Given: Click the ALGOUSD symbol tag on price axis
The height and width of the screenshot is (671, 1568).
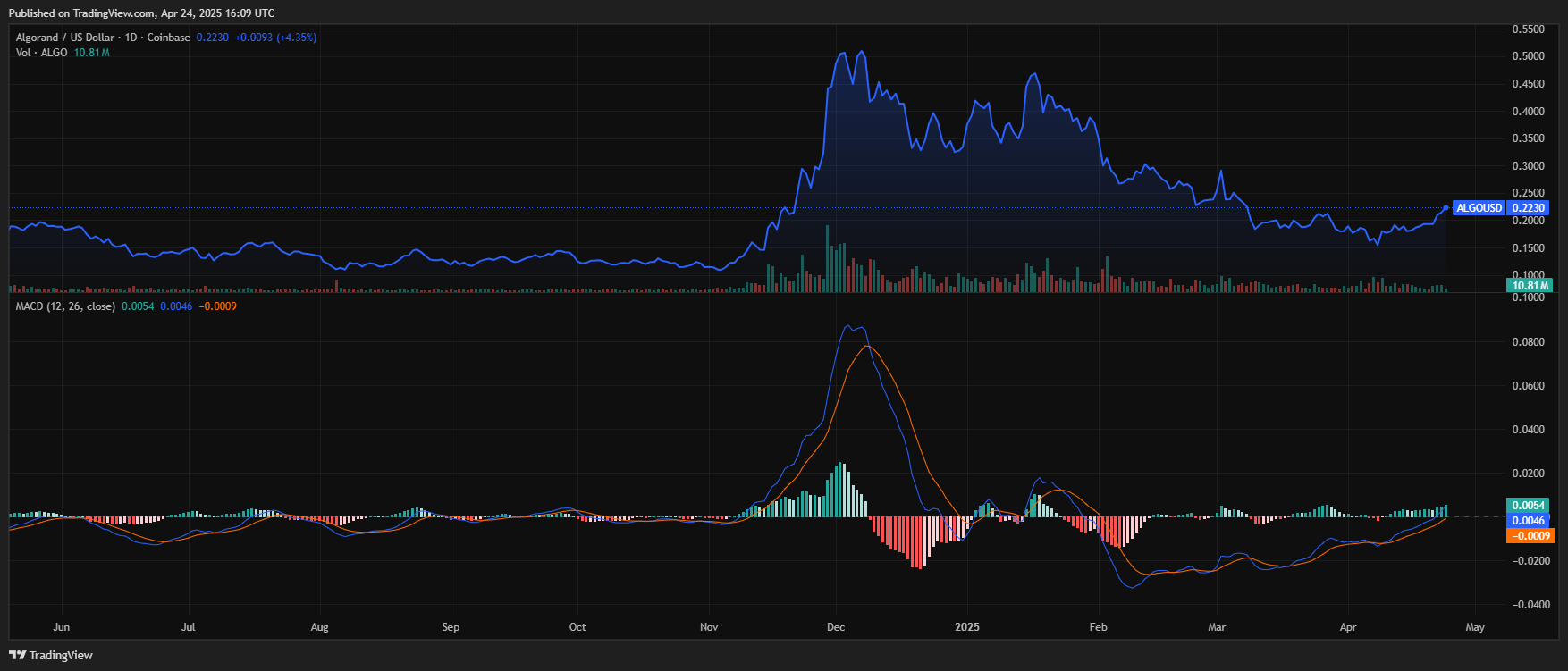Looking at the screenshot, I should (1479, 208).
